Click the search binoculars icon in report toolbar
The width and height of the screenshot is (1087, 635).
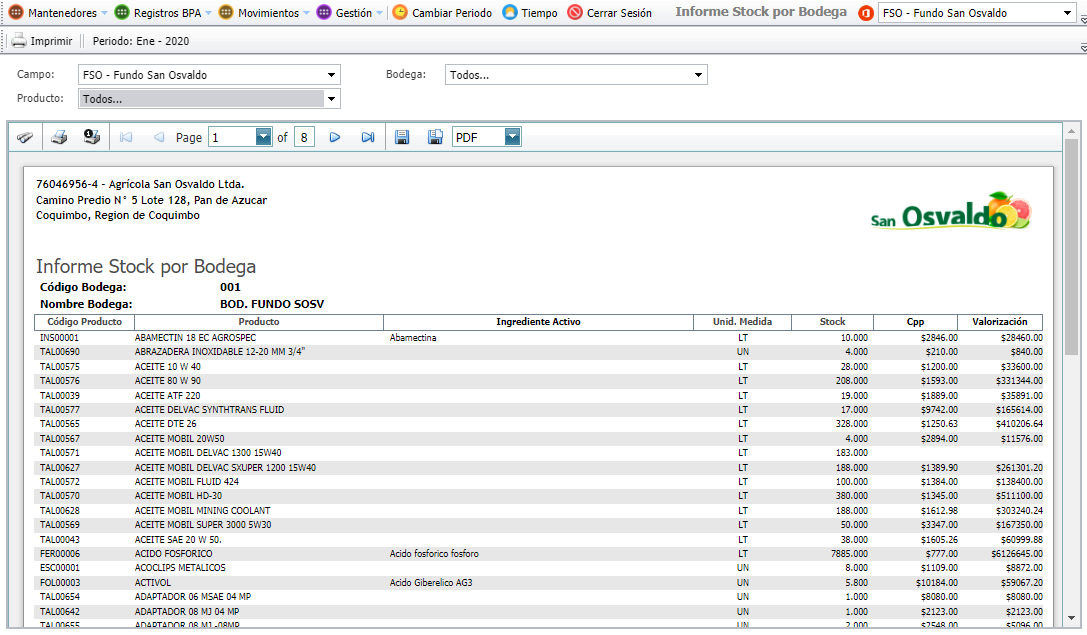tap(25, 137)
